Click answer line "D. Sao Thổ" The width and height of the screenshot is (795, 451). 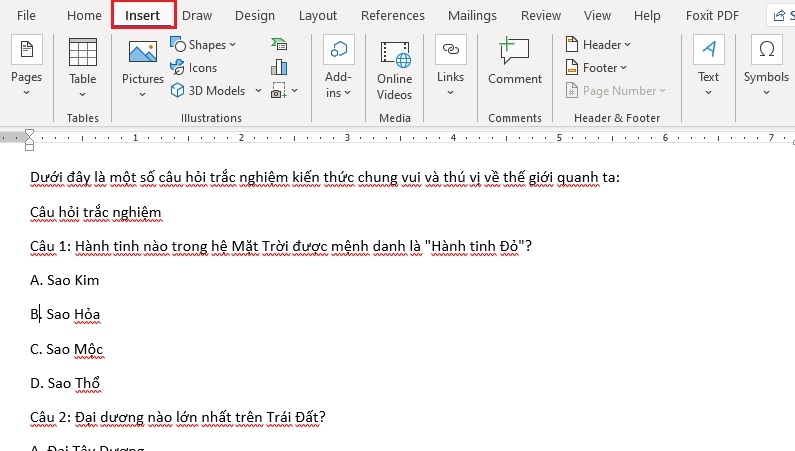[65, 383]
